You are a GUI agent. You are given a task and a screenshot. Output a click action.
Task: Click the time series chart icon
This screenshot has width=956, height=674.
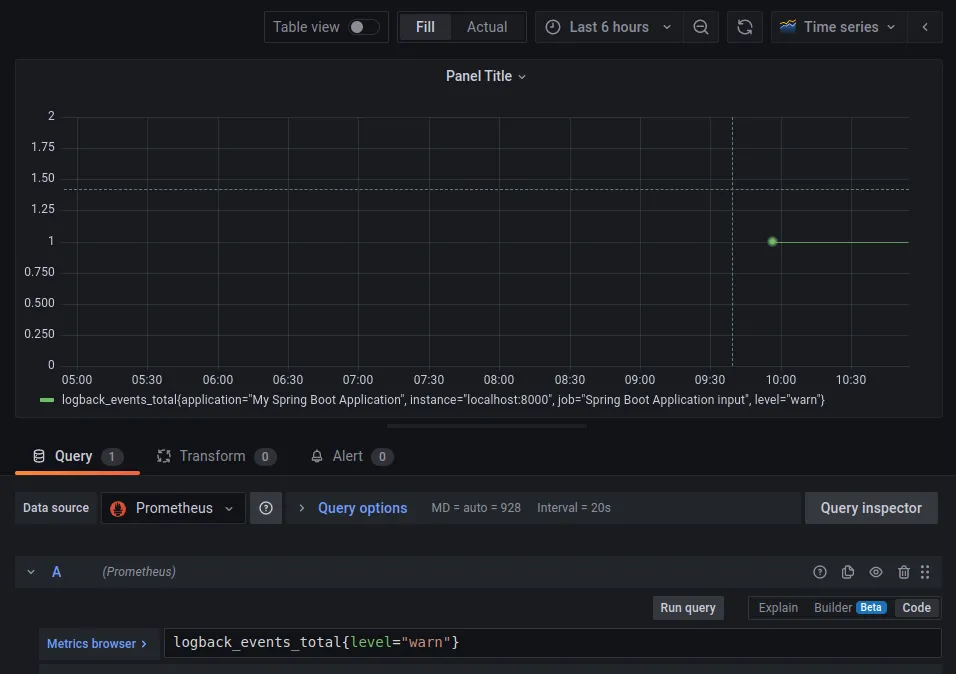pyautogui.click(x=788, y=26)
